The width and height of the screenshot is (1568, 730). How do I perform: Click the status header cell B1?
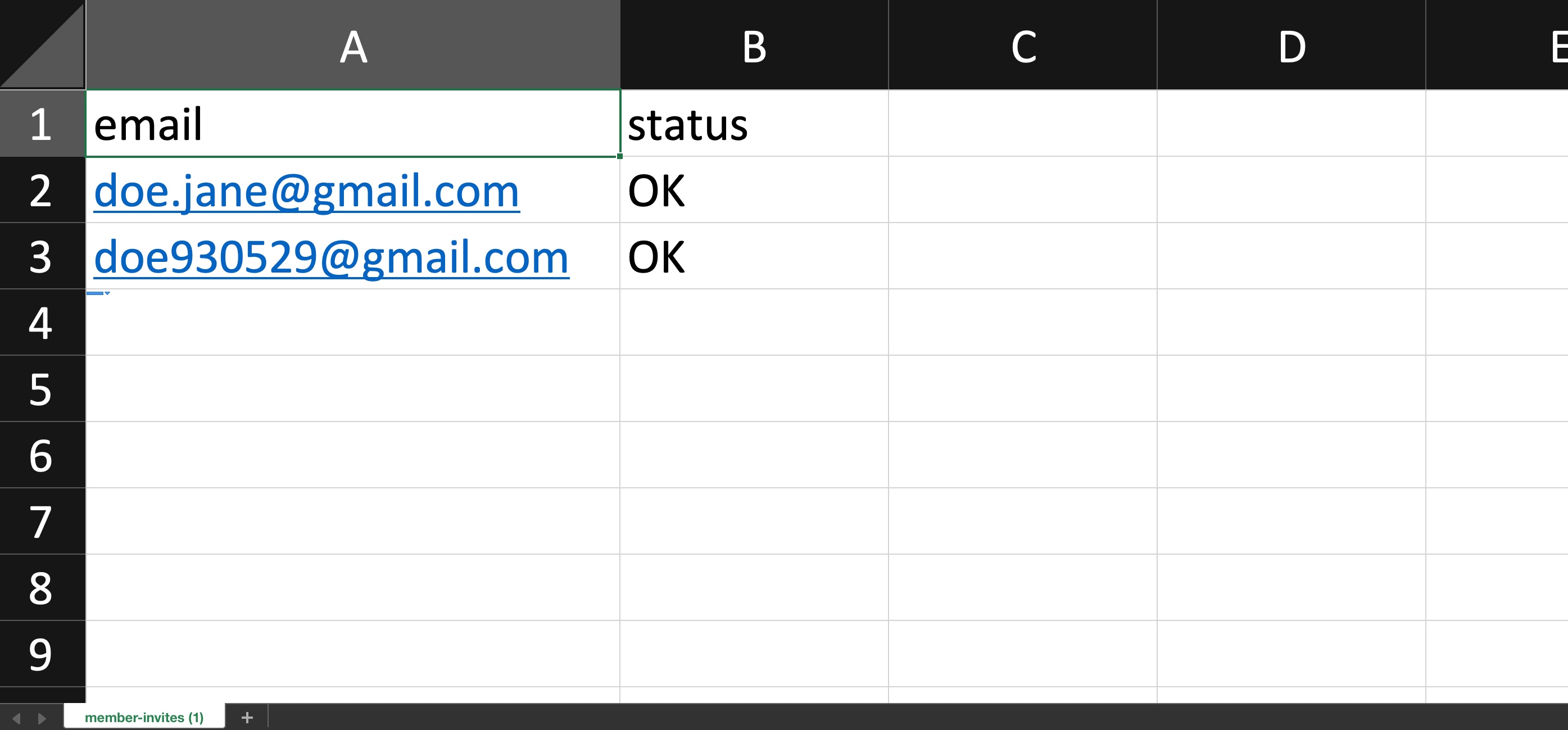coord(754,124)
